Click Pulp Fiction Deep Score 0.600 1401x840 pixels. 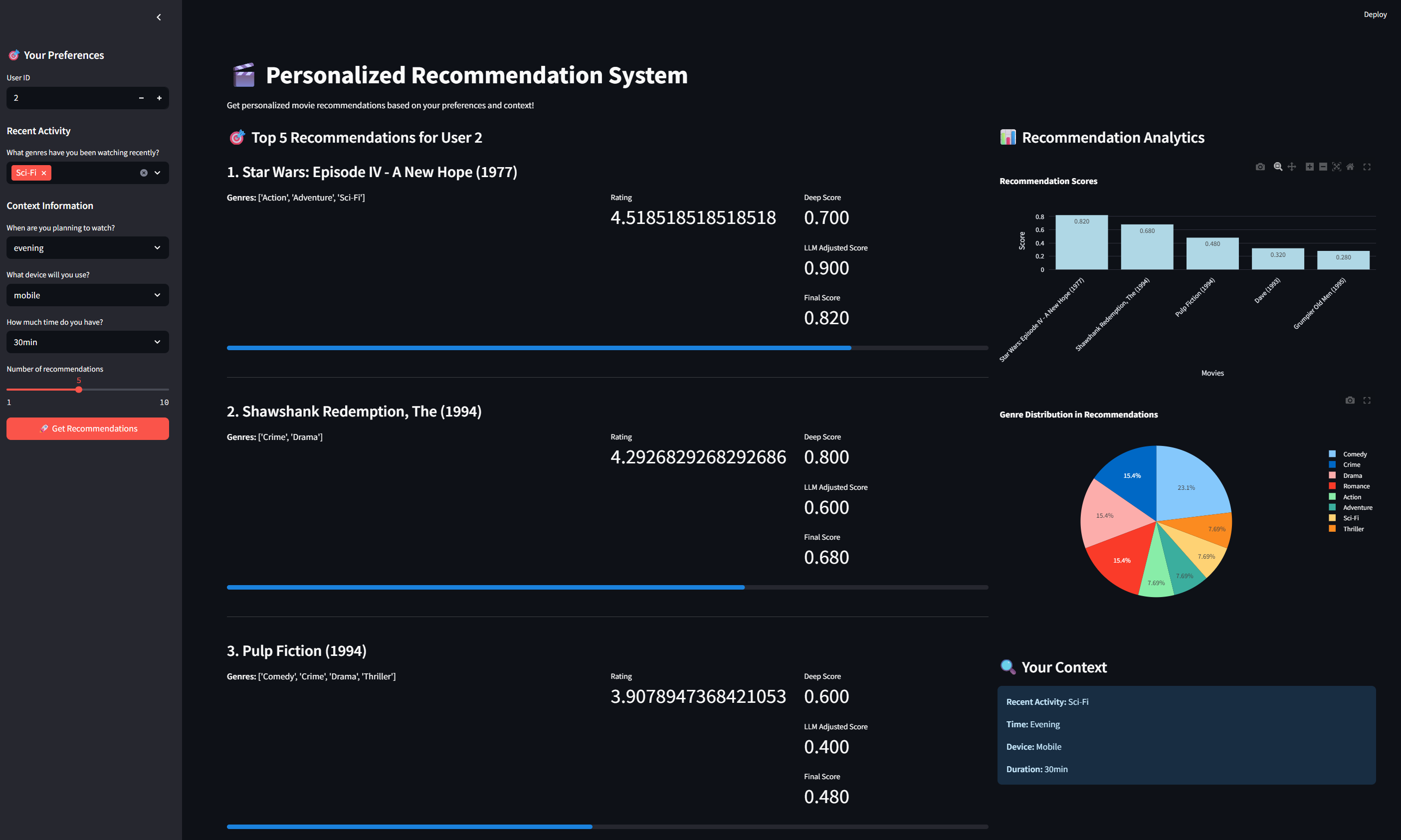coord(826,696)
